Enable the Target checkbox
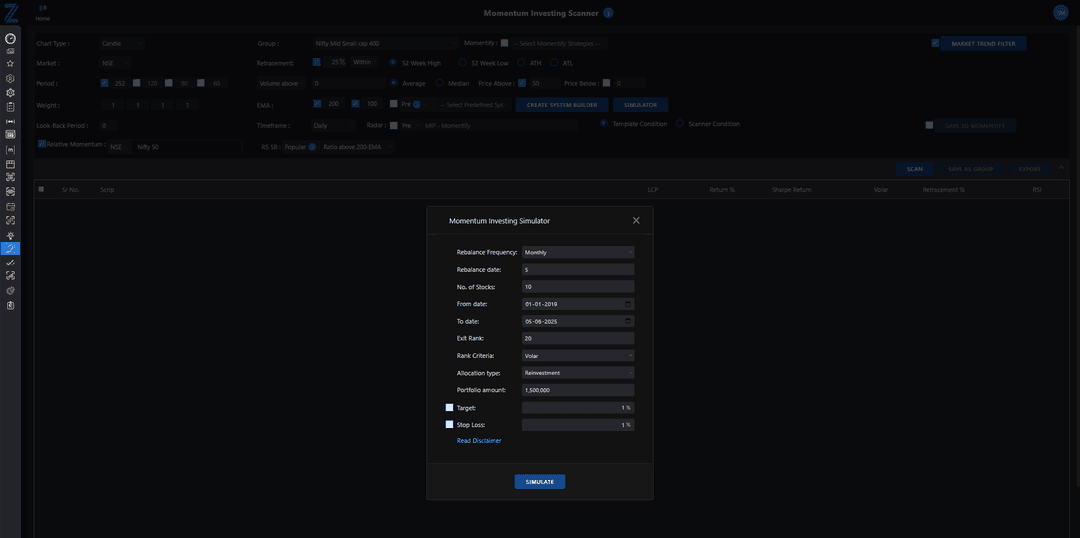The width and height of the screenshot is (1080, 538). click(x=449, y=407)
